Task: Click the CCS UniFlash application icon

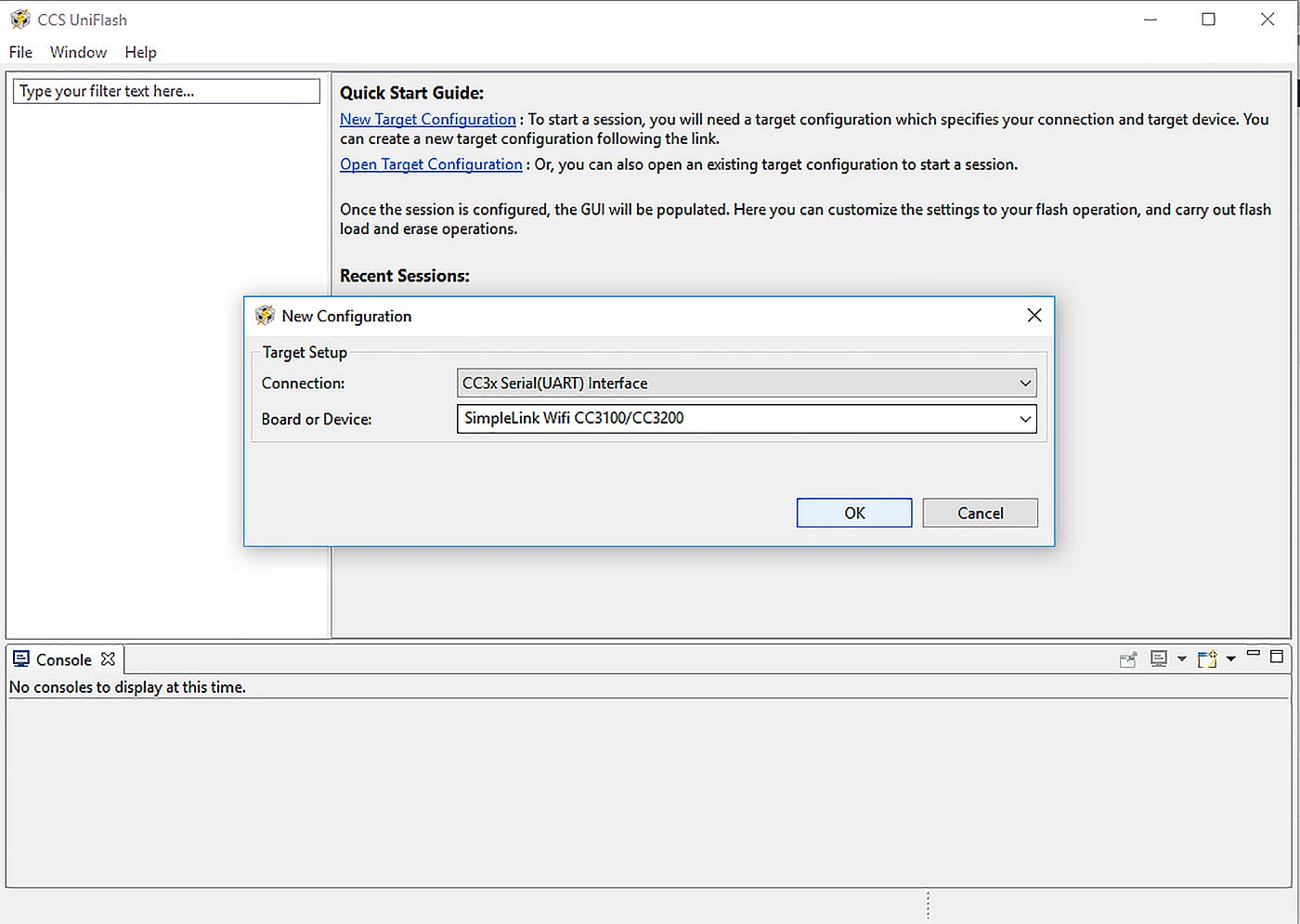Action: click(x=20, y=20)
